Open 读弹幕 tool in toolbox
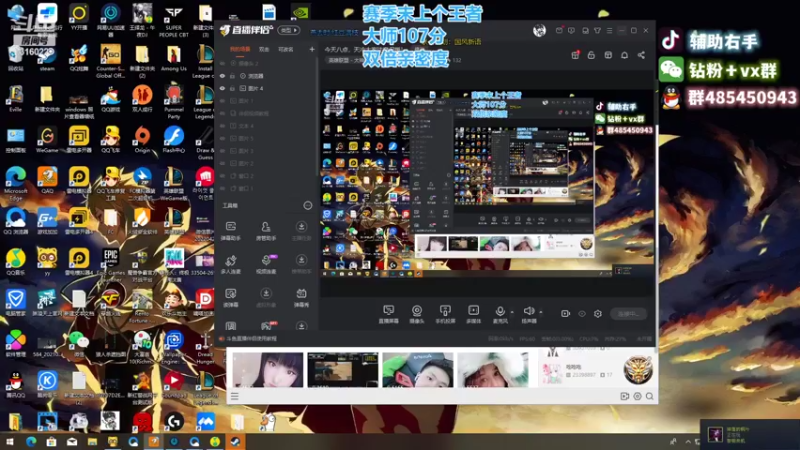This screenshot has width=800, height=450. tap(231, 298)
